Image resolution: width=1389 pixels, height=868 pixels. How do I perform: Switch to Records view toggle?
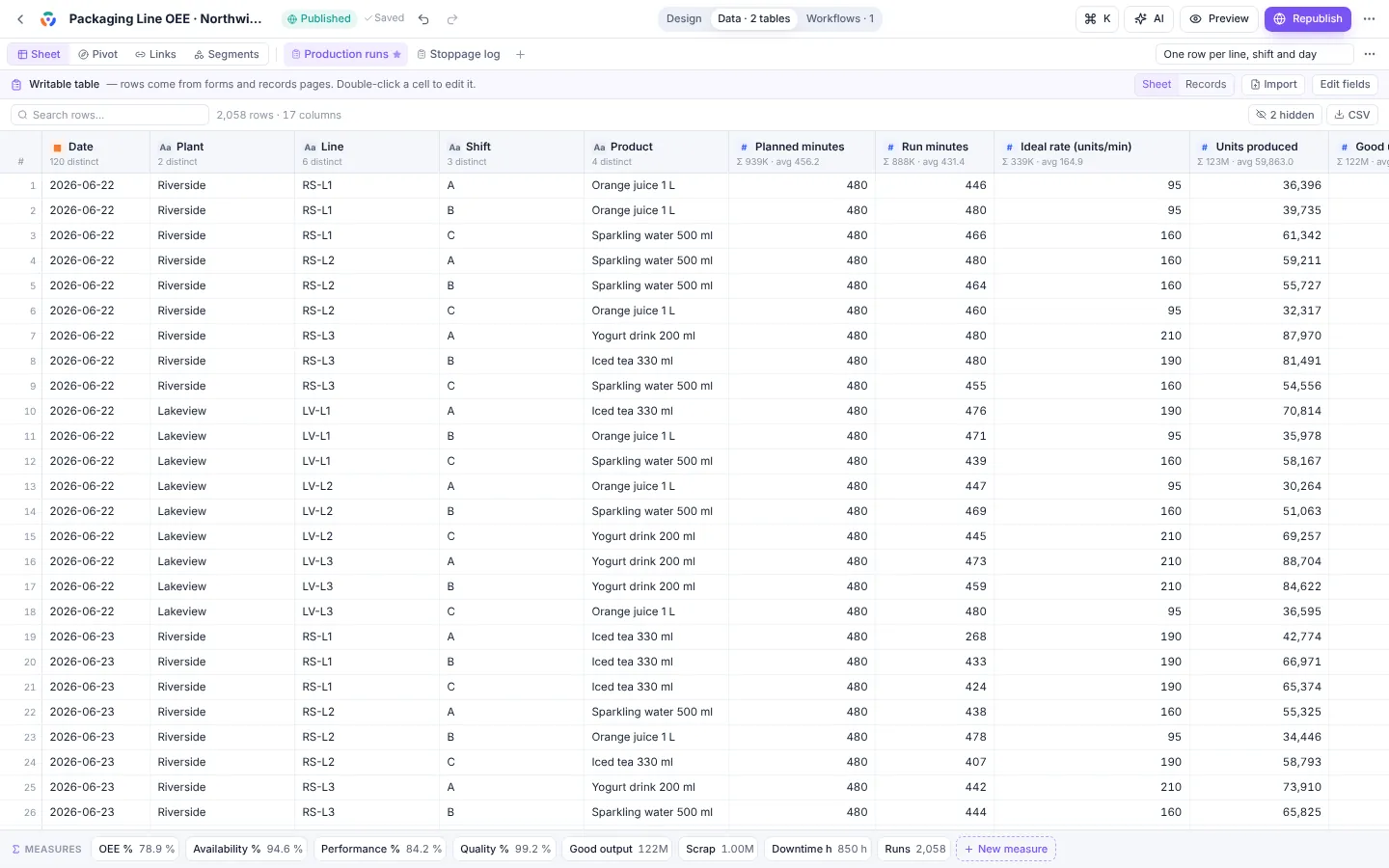(x=1206, y=84)
